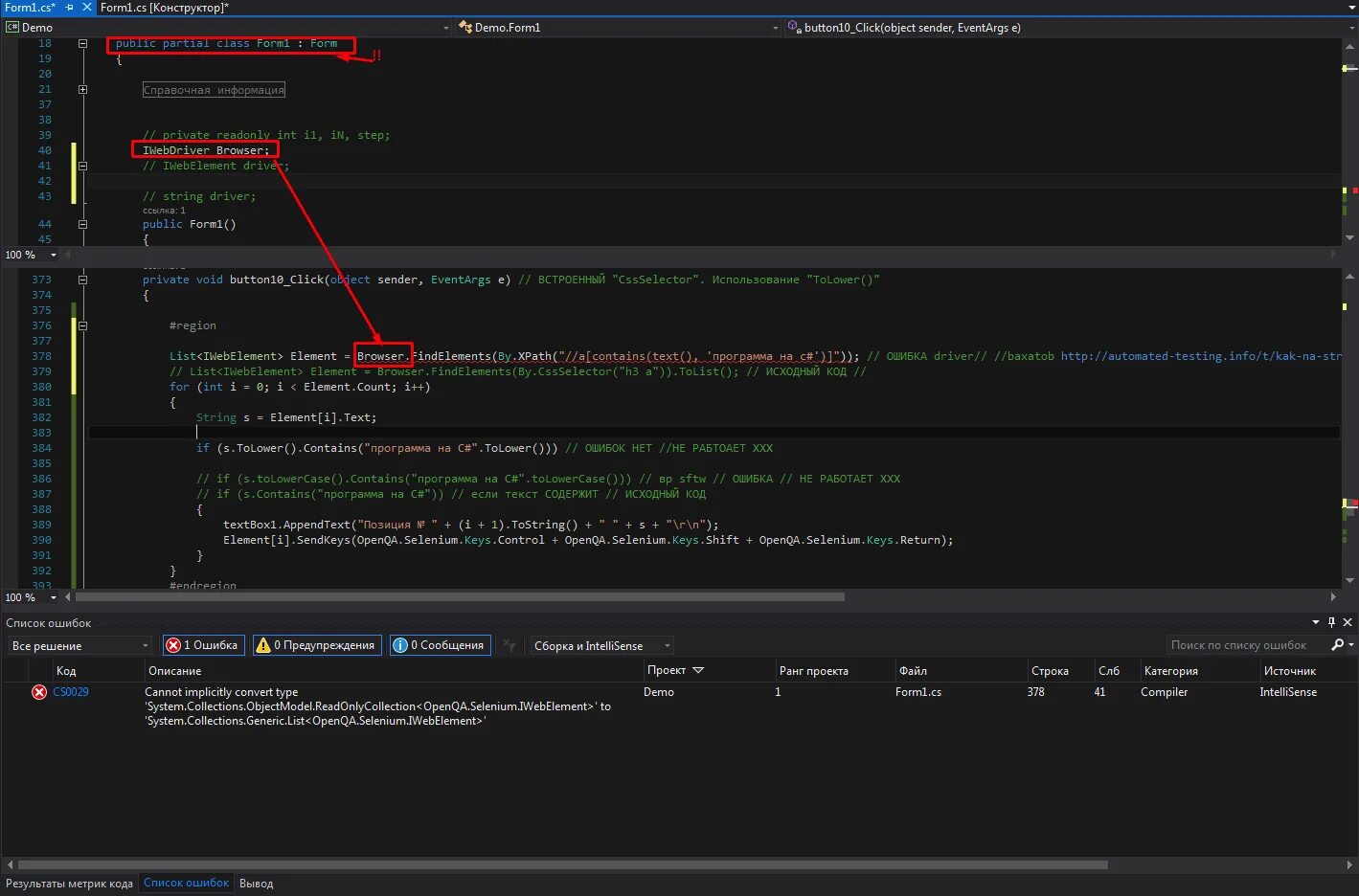Screen dimensions: 1359x896
Task: Sort error list by 'Категория' column
Action: (1170, 671)
